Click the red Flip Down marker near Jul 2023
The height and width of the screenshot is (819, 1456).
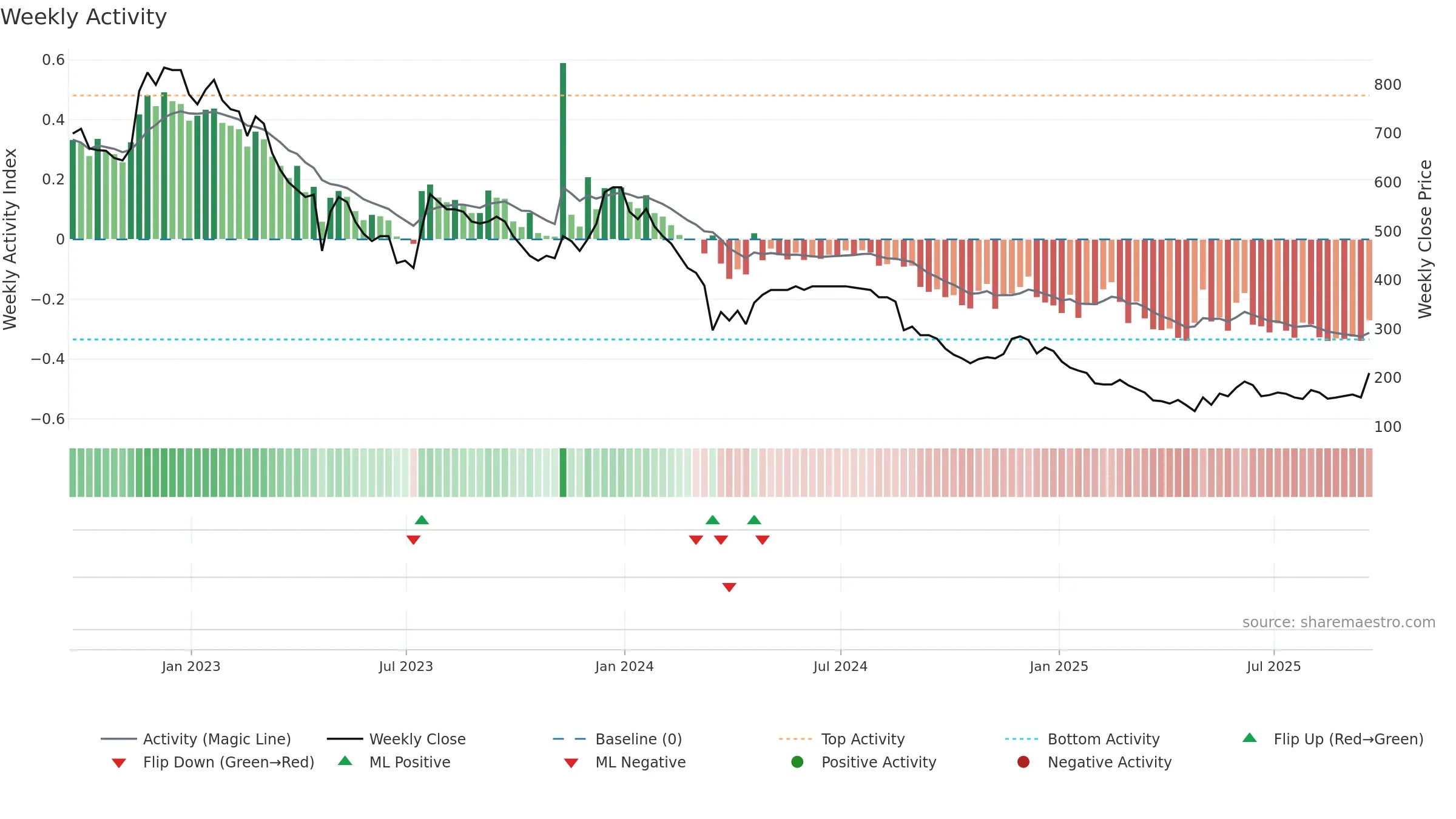click(x=414, y=540)
